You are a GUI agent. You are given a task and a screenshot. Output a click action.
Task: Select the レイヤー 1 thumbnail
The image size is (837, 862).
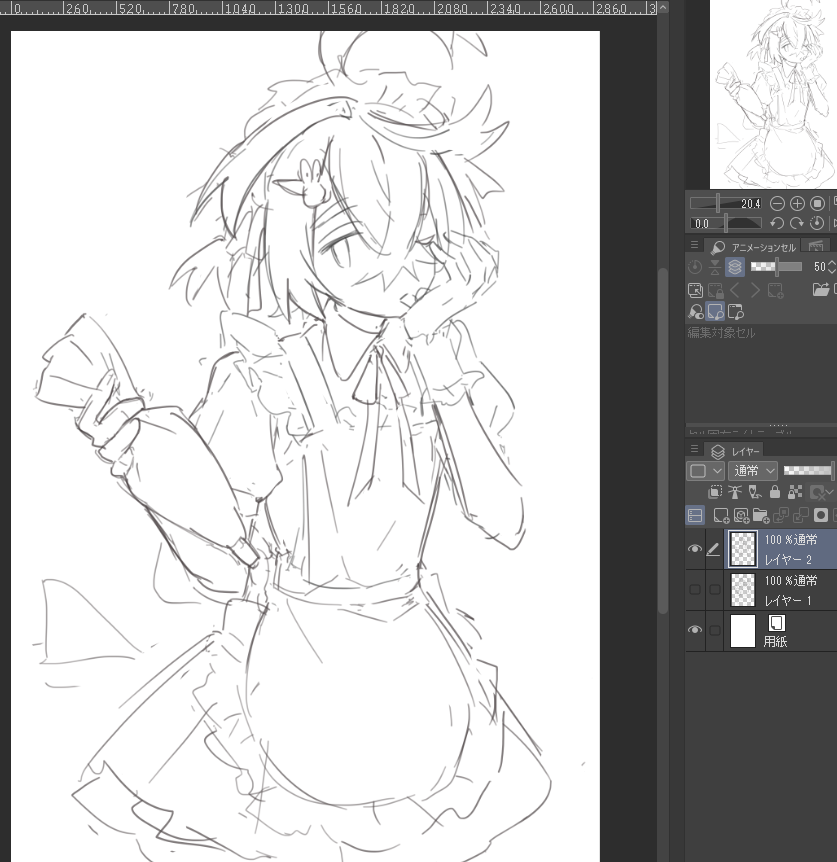tap(743, 589)
